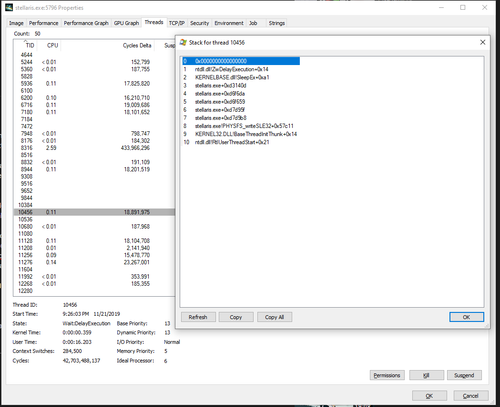500x407 pixels.
Task: Click OK in the Properties window
Action: click(x=429, y=396)
